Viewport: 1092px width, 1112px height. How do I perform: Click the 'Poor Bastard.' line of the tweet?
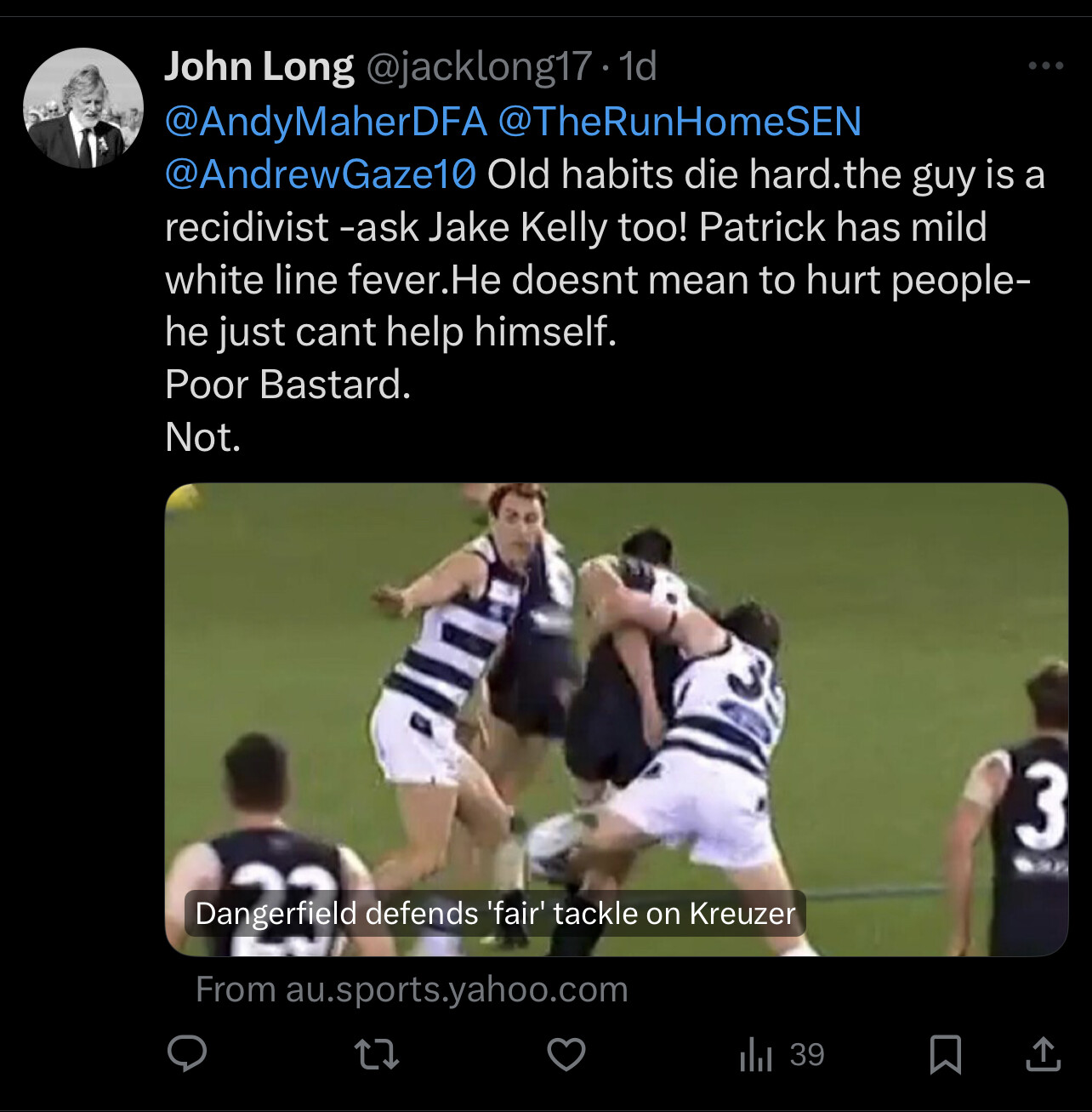click(x=288, y=385)
